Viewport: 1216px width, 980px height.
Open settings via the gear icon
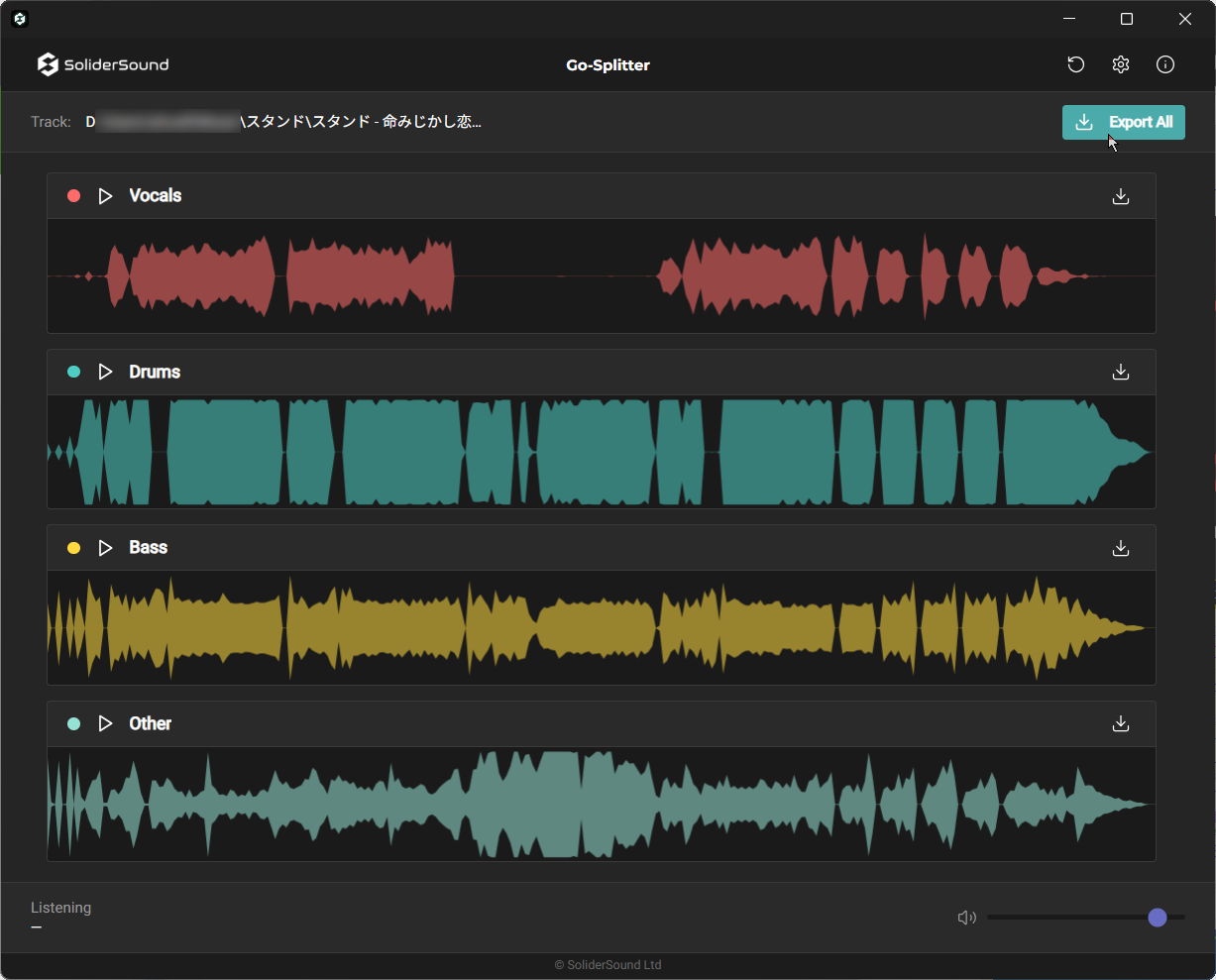click(1120, 64)
